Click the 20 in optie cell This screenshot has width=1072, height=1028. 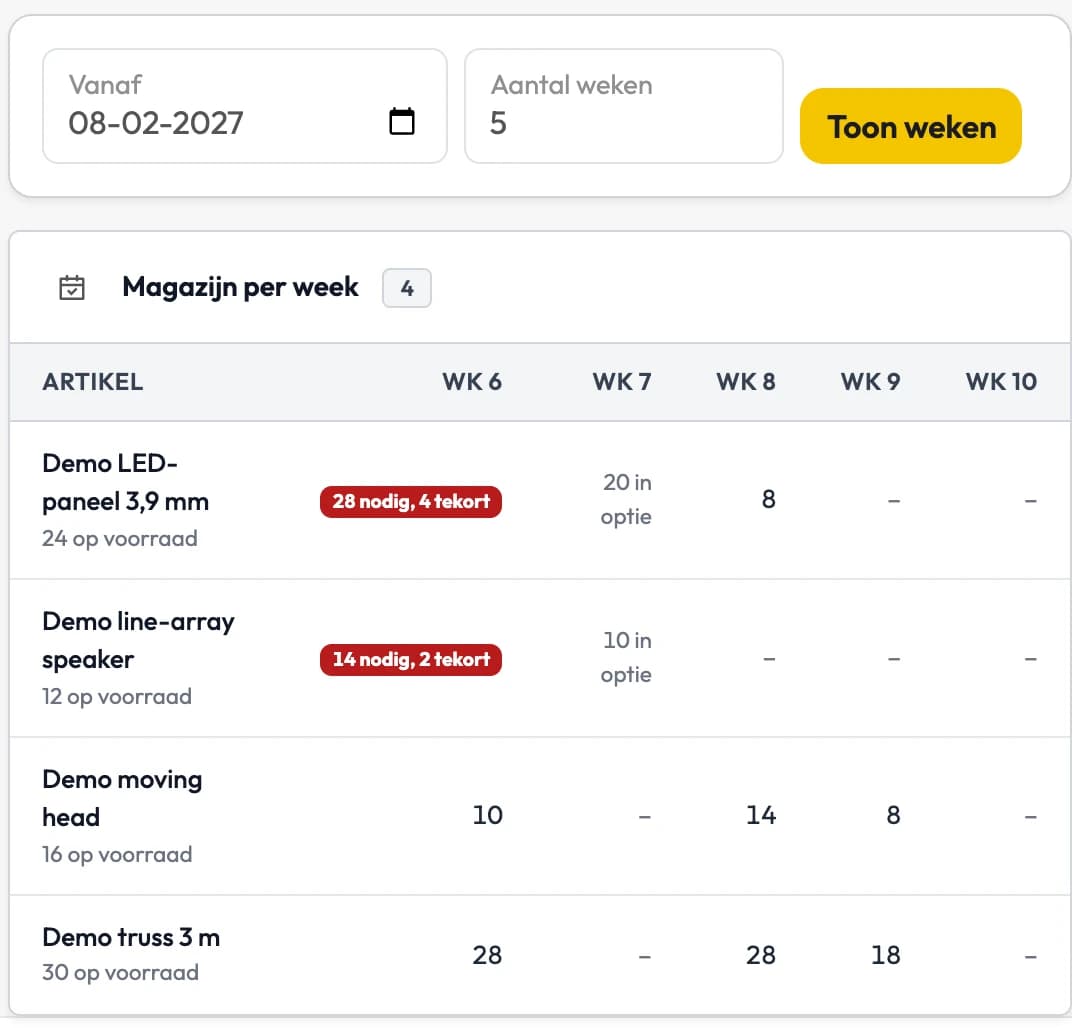tap(626, 500)
